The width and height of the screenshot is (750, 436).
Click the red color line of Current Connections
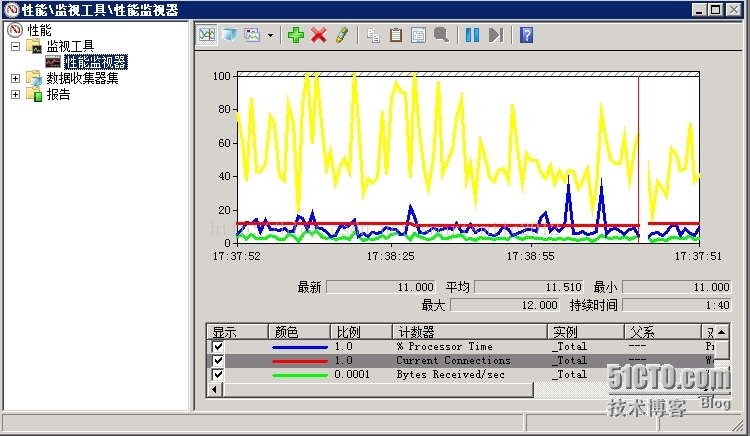coord(300,361)
